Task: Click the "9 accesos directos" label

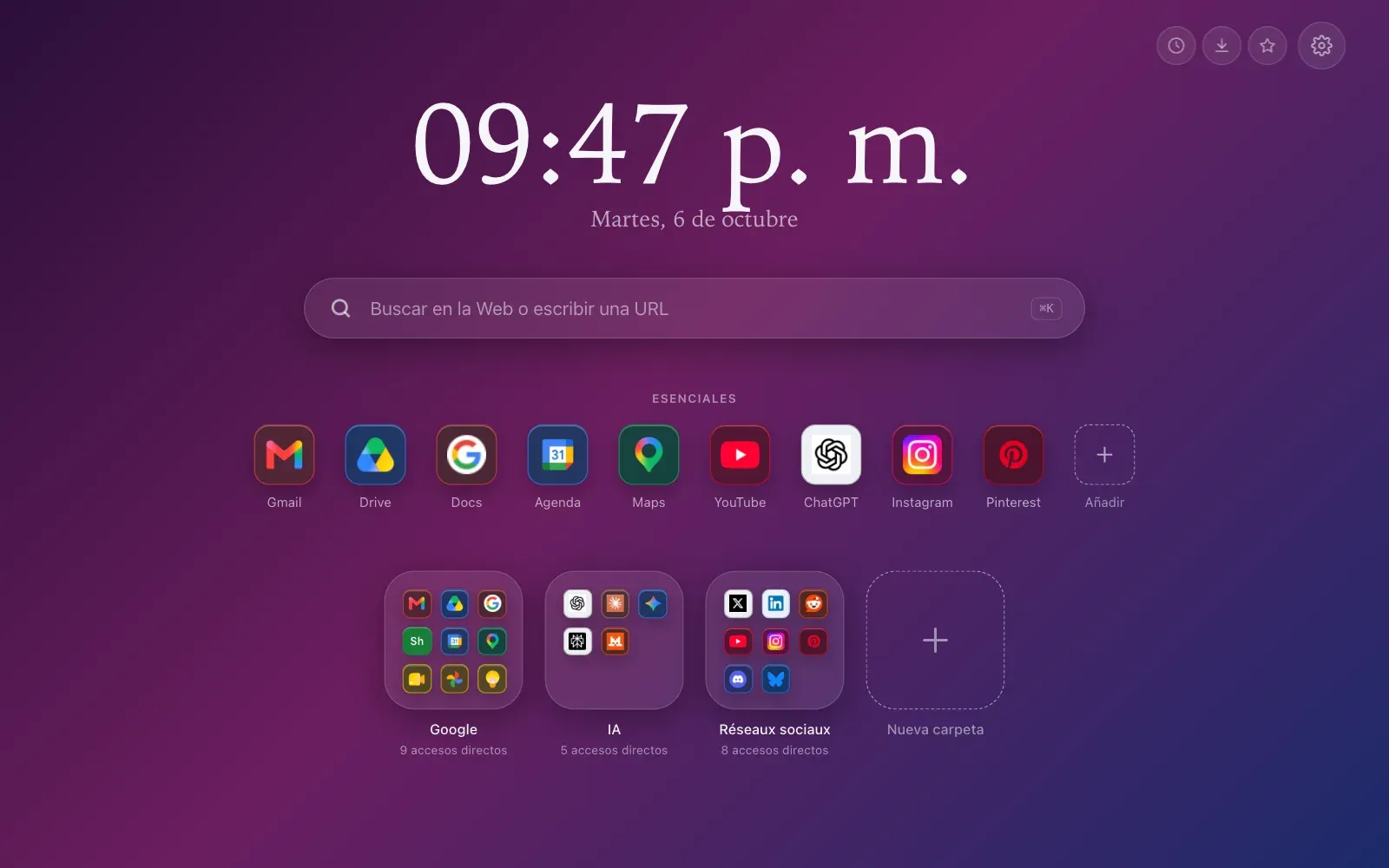Action: pos(453,751)
